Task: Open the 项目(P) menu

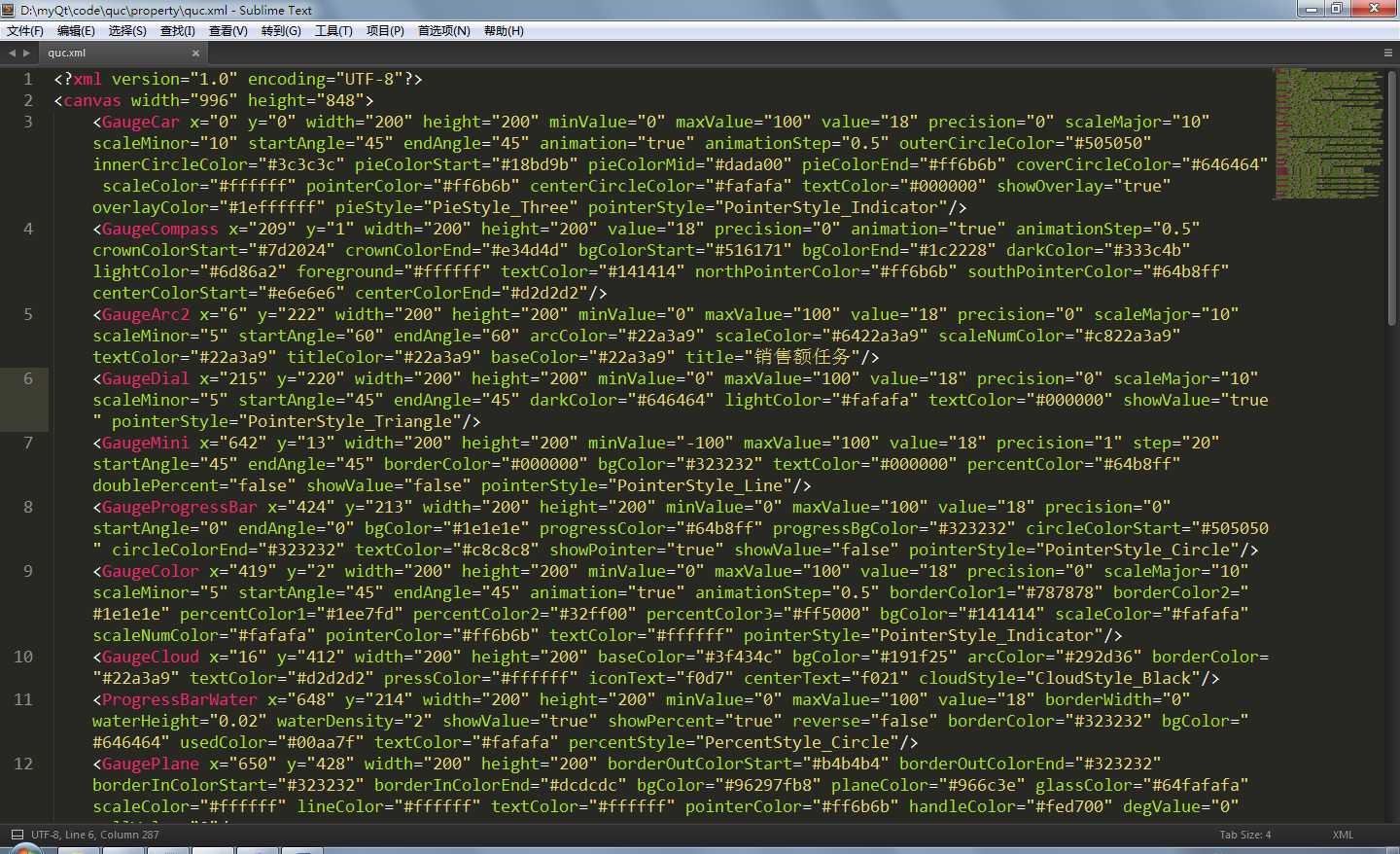Action: point(385,31)
